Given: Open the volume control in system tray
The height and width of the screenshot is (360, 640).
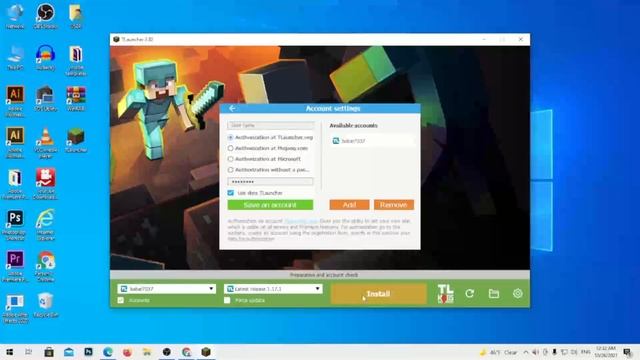Looking at the screenshot, I should (x=535, y=352).
